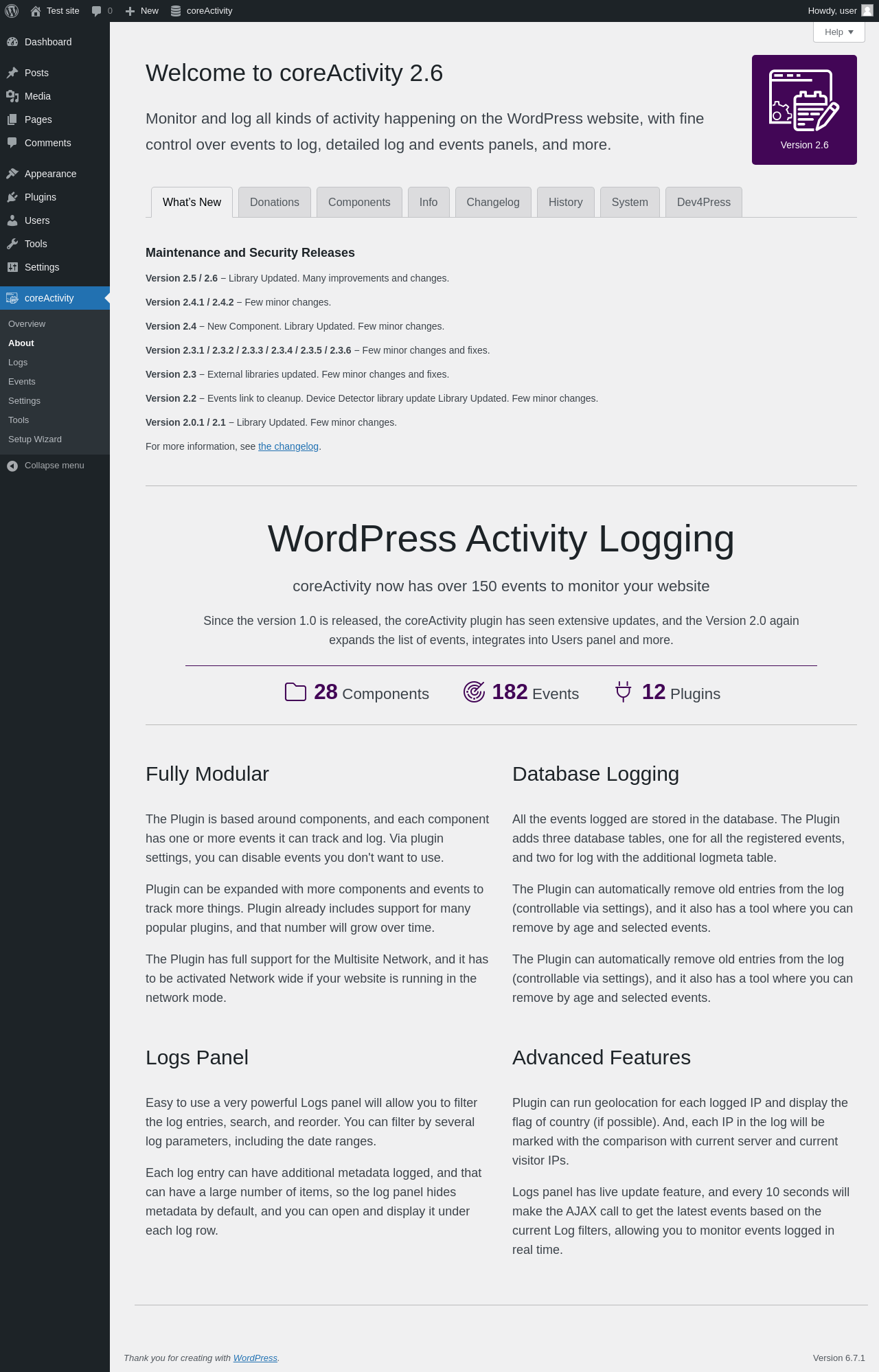Click the plug icon next to 12 Plugins
The height and width of the screenshot is (1372, 879).
coord(623,691)
